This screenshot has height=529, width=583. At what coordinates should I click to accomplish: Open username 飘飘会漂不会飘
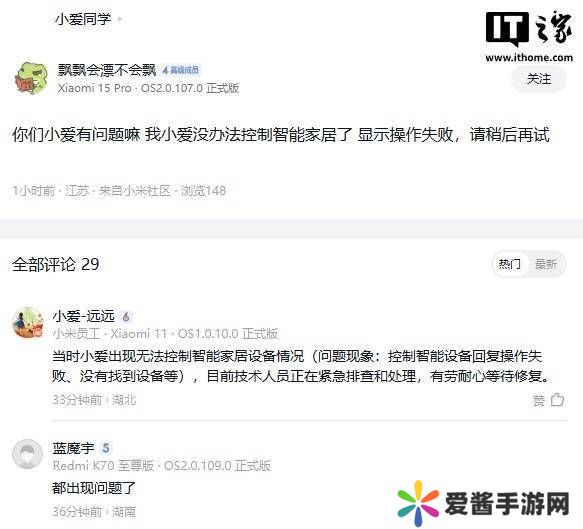coord(107,70)
